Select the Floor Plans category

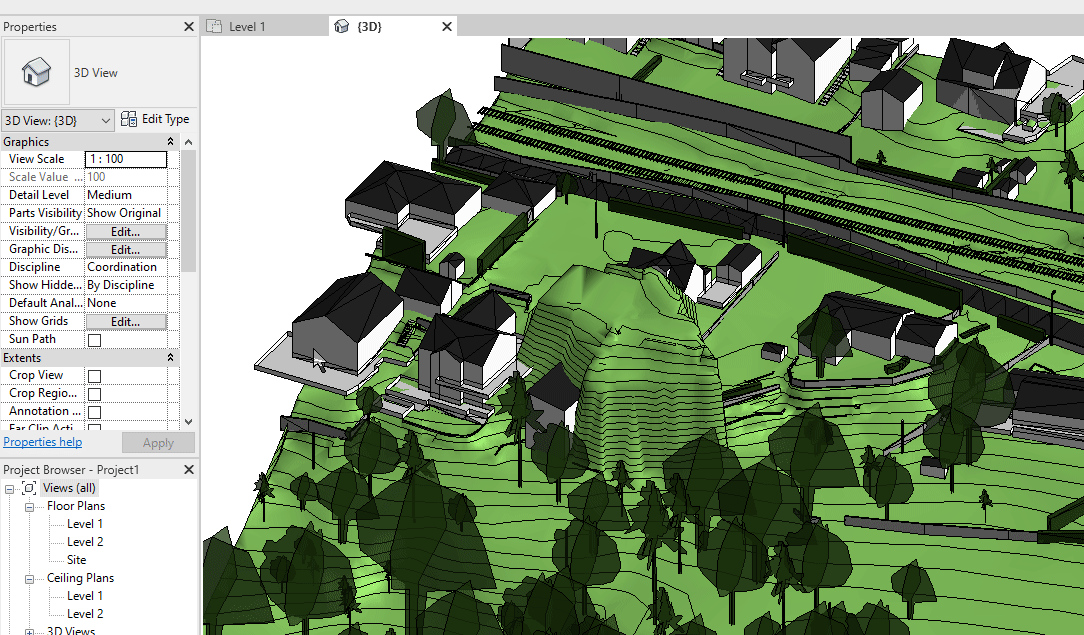[76, 506]
